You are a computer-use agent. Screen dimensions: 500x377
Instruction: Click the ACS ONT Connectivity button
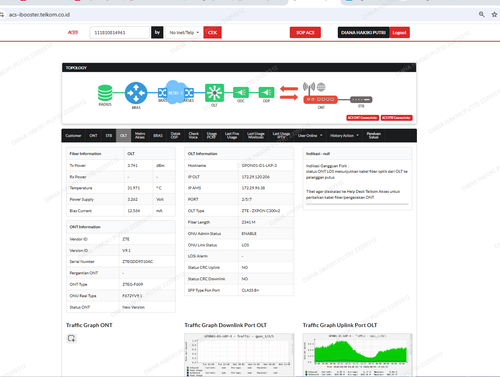(x=363, y=118)
